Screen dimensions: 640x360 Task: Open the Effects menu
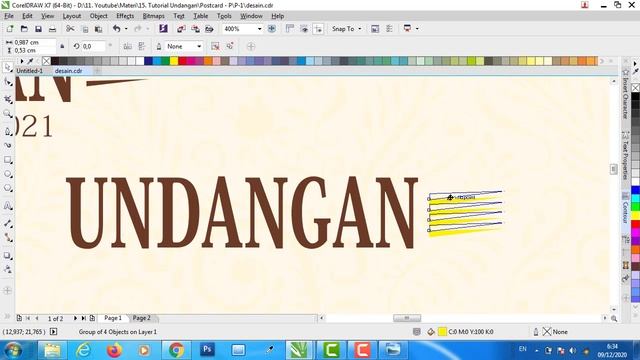pos(125,16)
